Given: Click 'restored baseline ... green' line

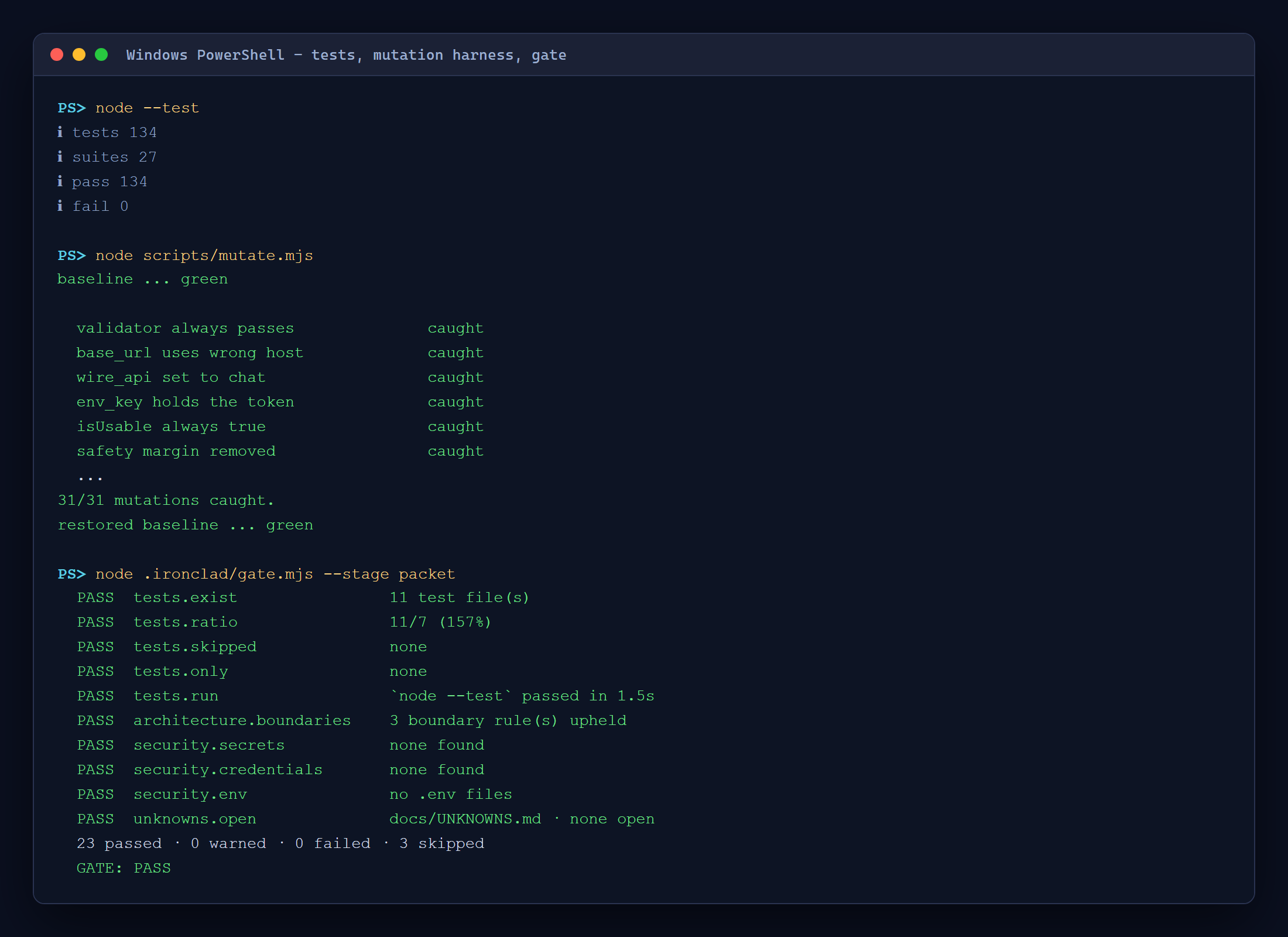Looking at the screenshot, I should [x=185, y=525].
